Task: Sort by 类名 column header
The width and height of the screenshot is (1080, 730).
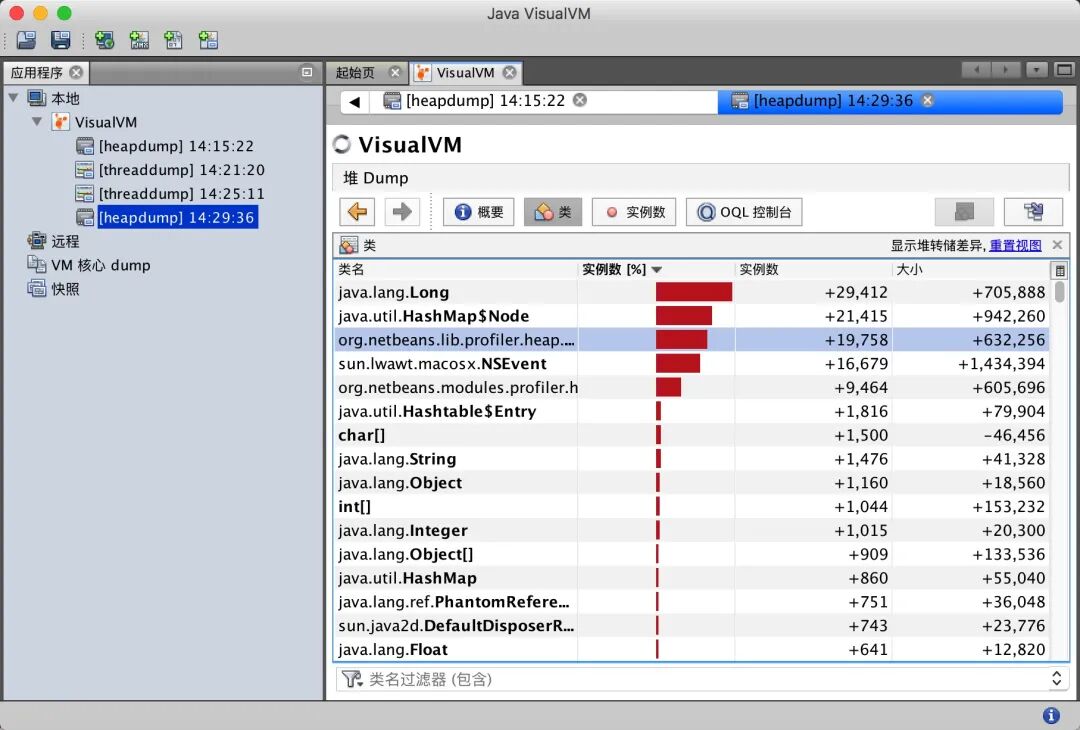Action: (455, 269)
